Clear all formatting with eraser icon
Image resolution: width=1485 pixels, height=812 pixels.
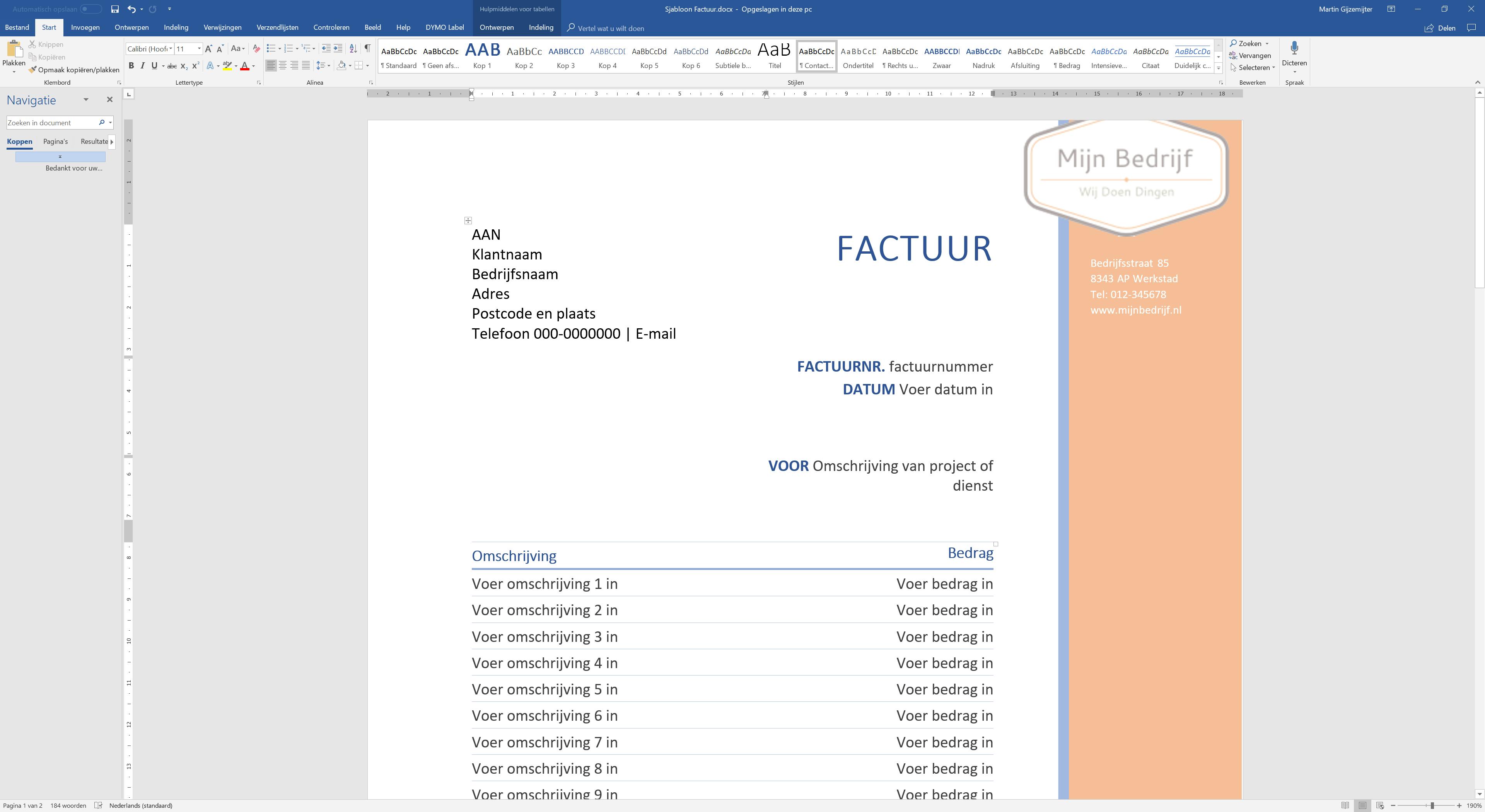point(256,48)
